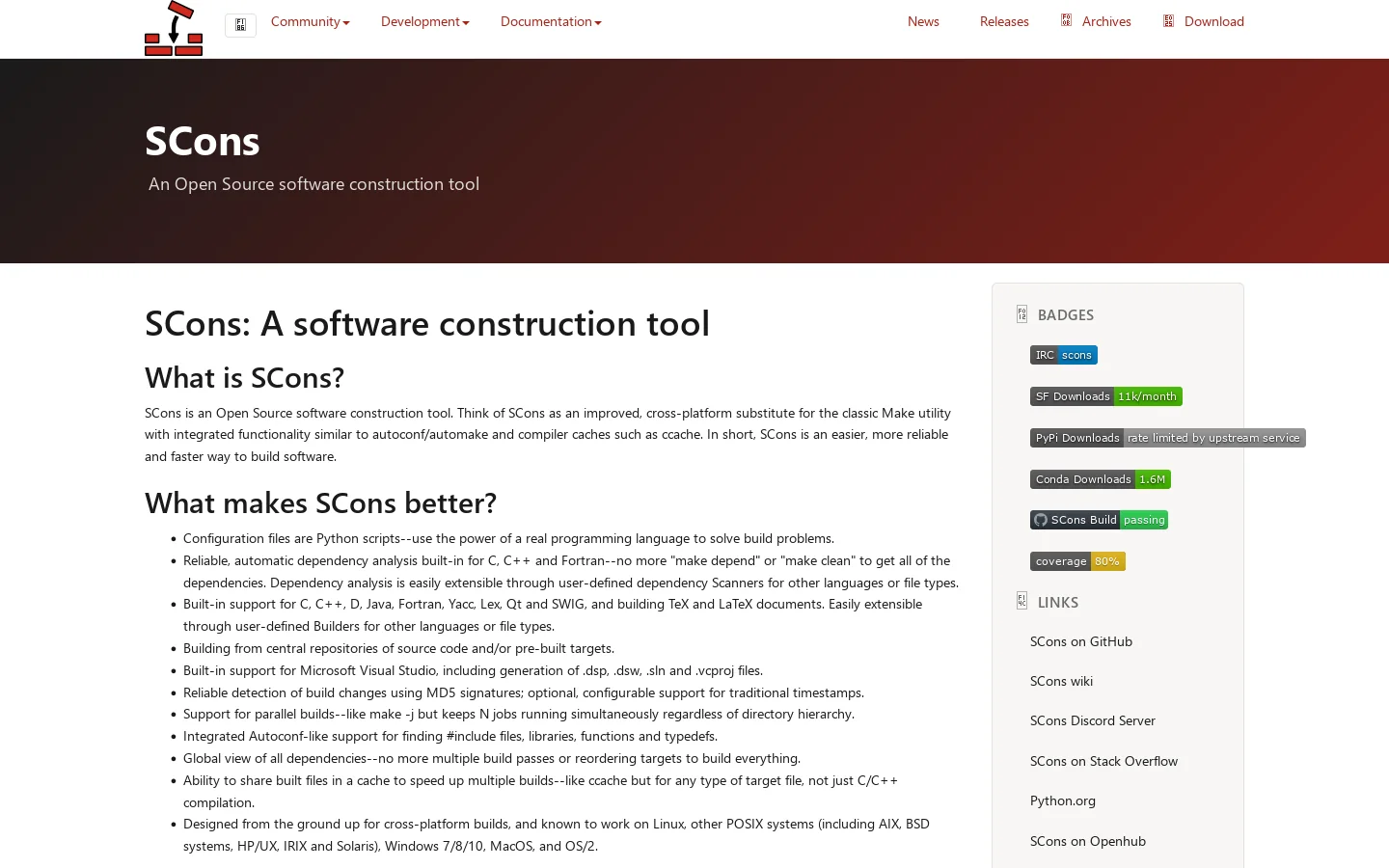The image size is (1389, 868).
Task: Open the IRC scons badge
Action: click(1064, 355)
